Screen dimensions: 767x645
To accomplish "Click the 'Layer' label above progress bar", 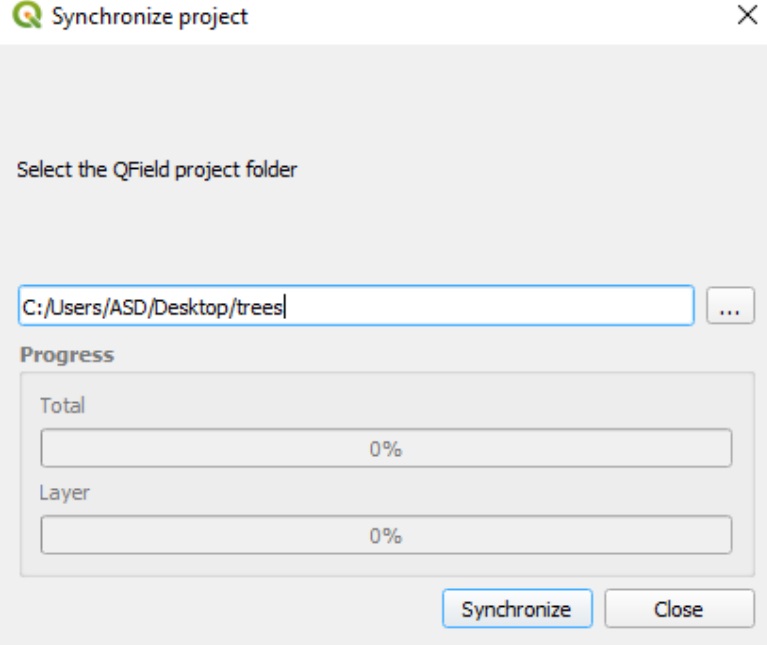I will pos(62,493).
